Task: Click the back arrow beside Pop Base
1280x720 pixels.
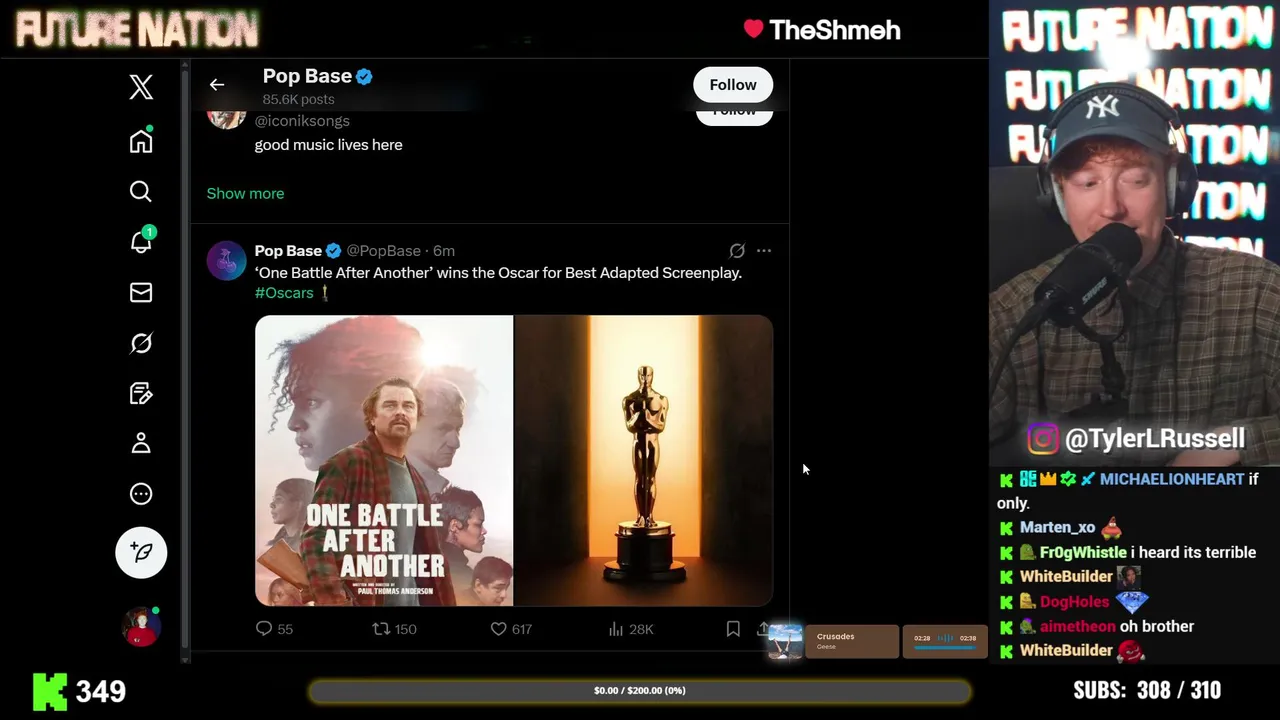Action: coord(217,85)
